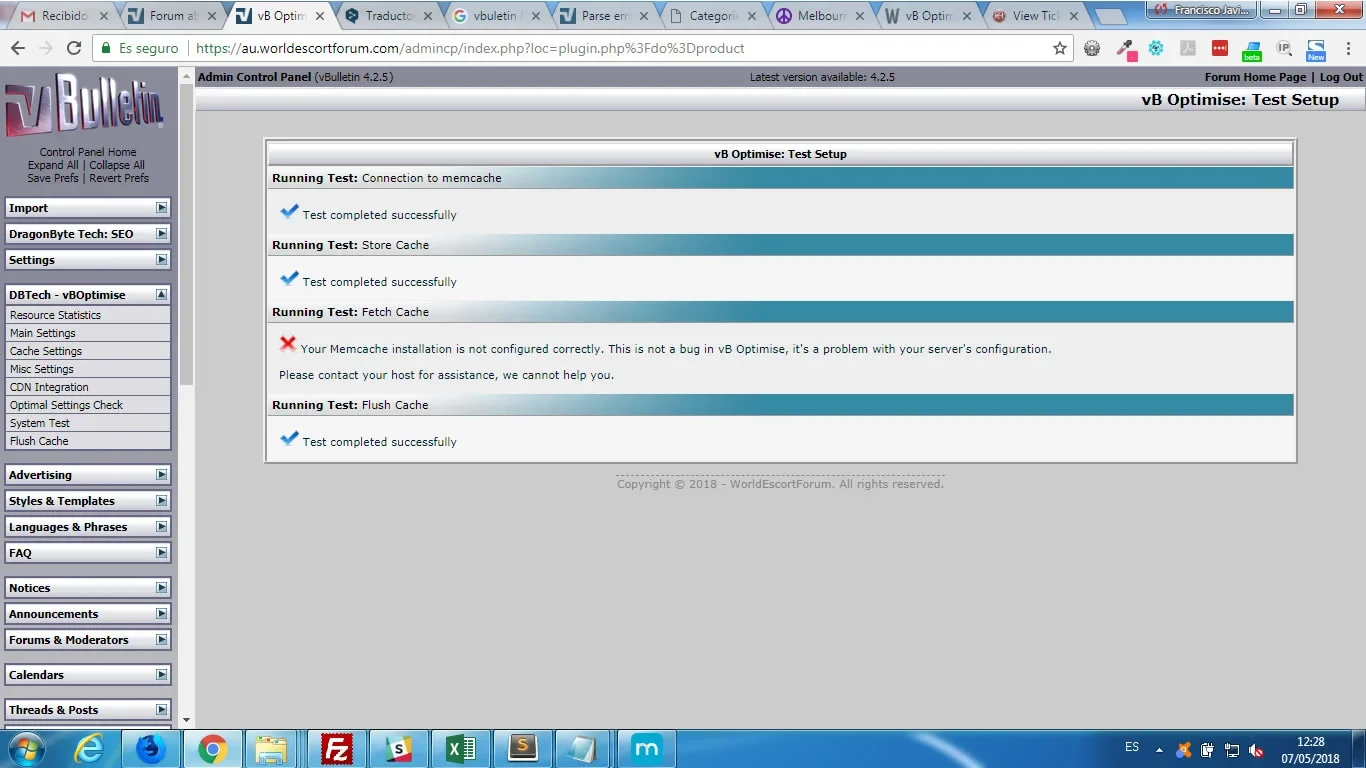Open the PDF extension icon
This screenshot has width=1366, height=768.
click(1188, 48)
